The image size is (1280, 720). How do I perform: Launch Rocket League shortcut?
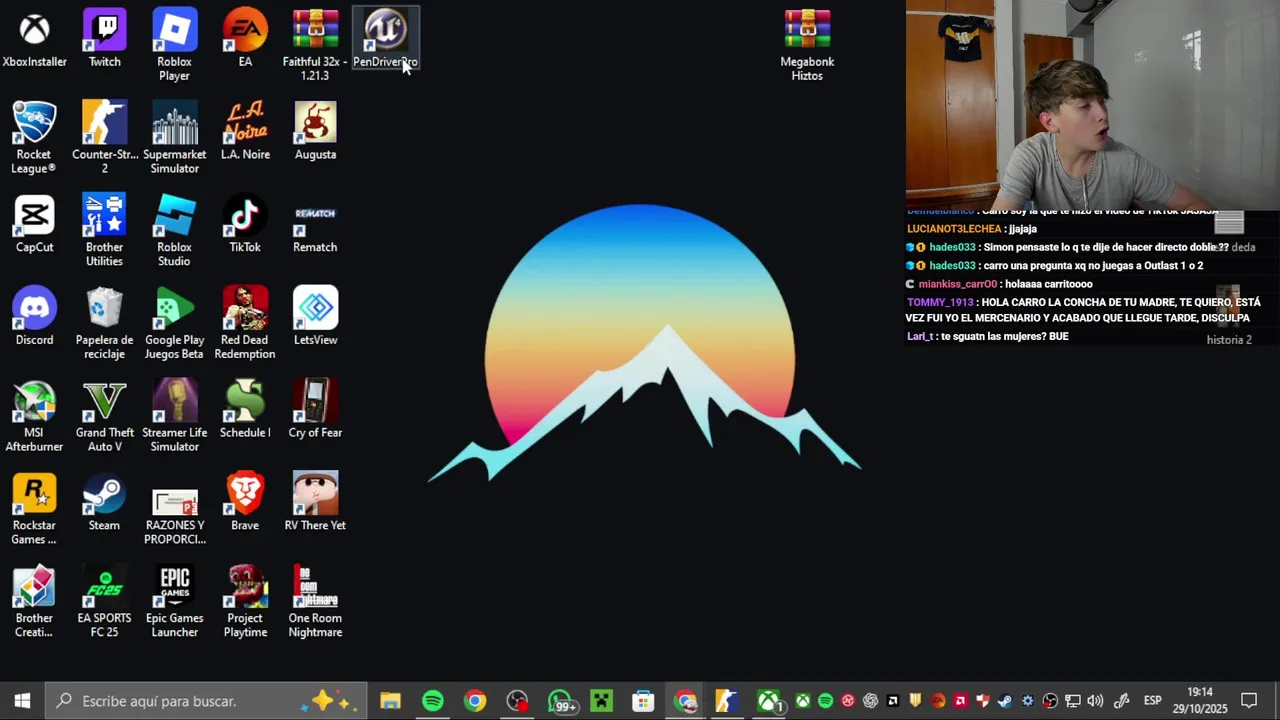pos(34,138)
